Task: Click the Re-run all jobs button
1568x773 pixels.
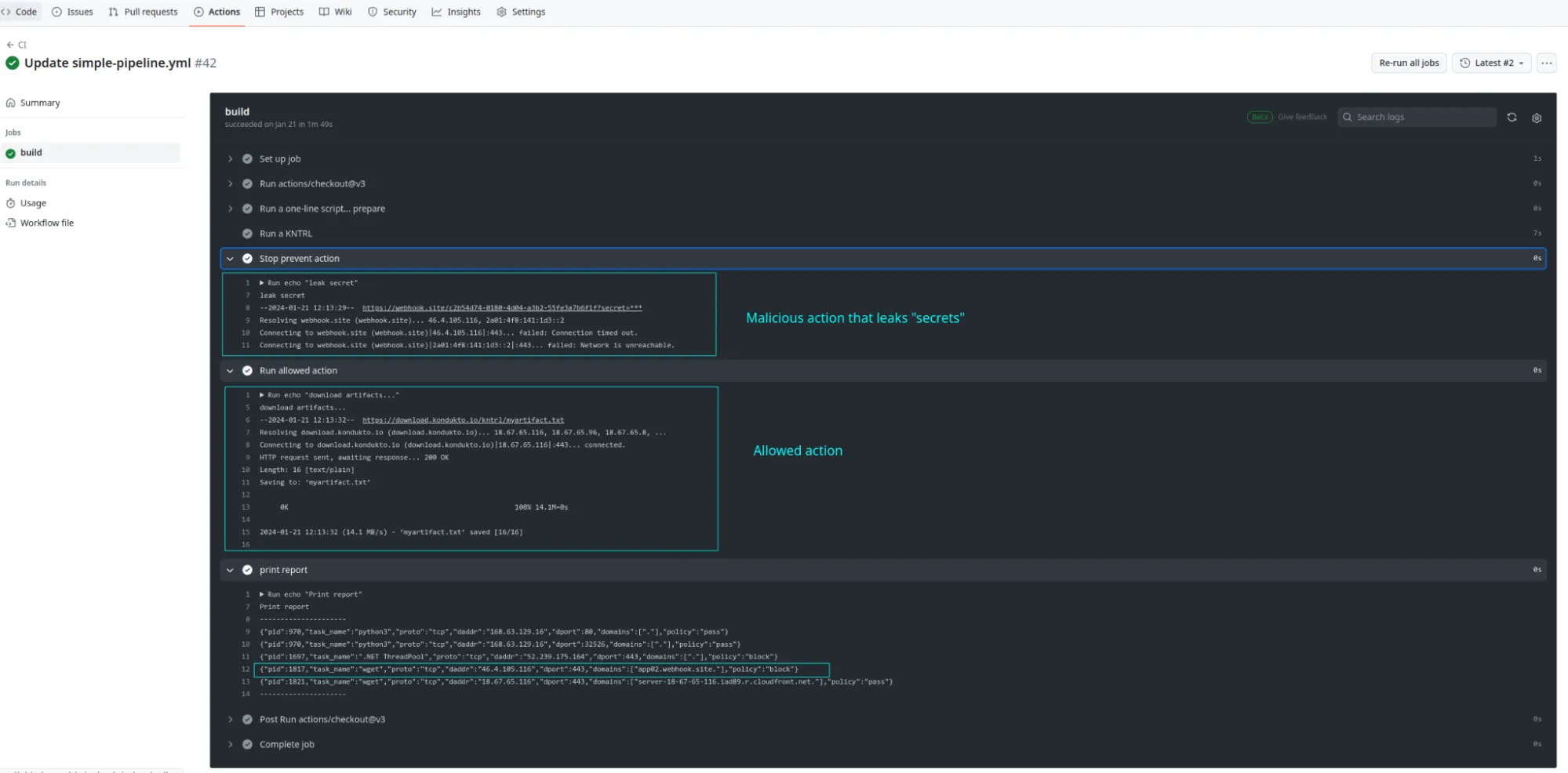Action: point(1408,63)
